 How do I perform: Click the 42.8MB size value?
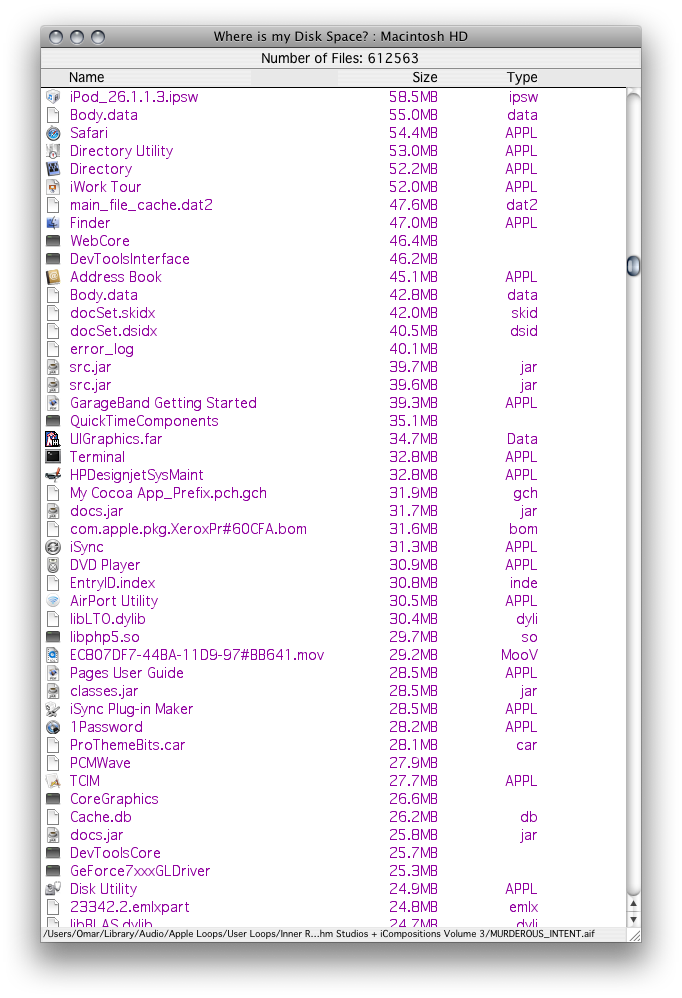click(414, 295)
